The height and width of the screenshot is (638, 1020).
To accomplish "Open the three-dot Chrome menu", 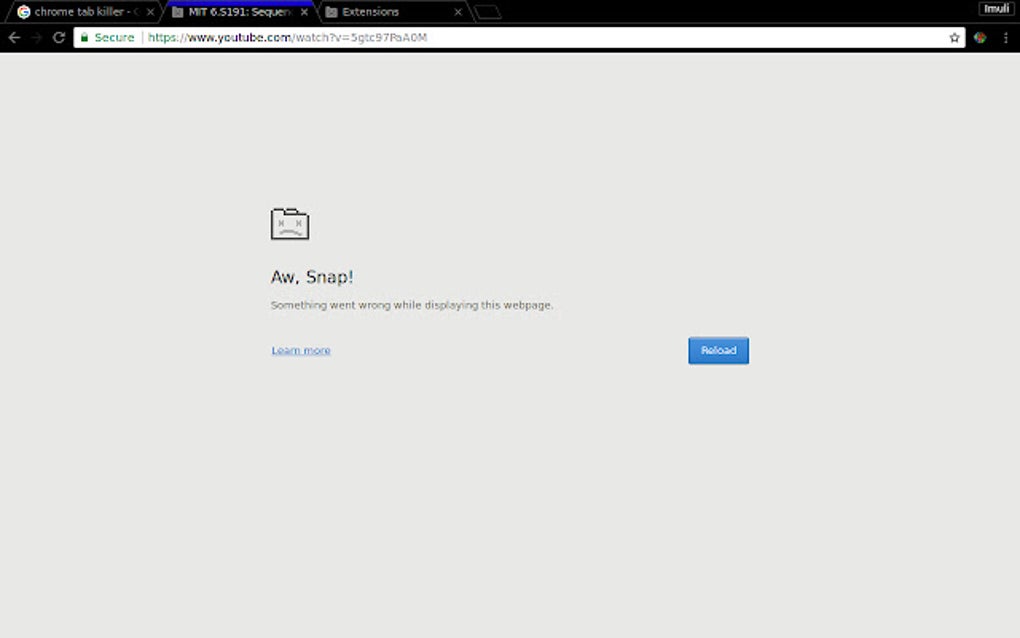I will (x=1006, y=37).
